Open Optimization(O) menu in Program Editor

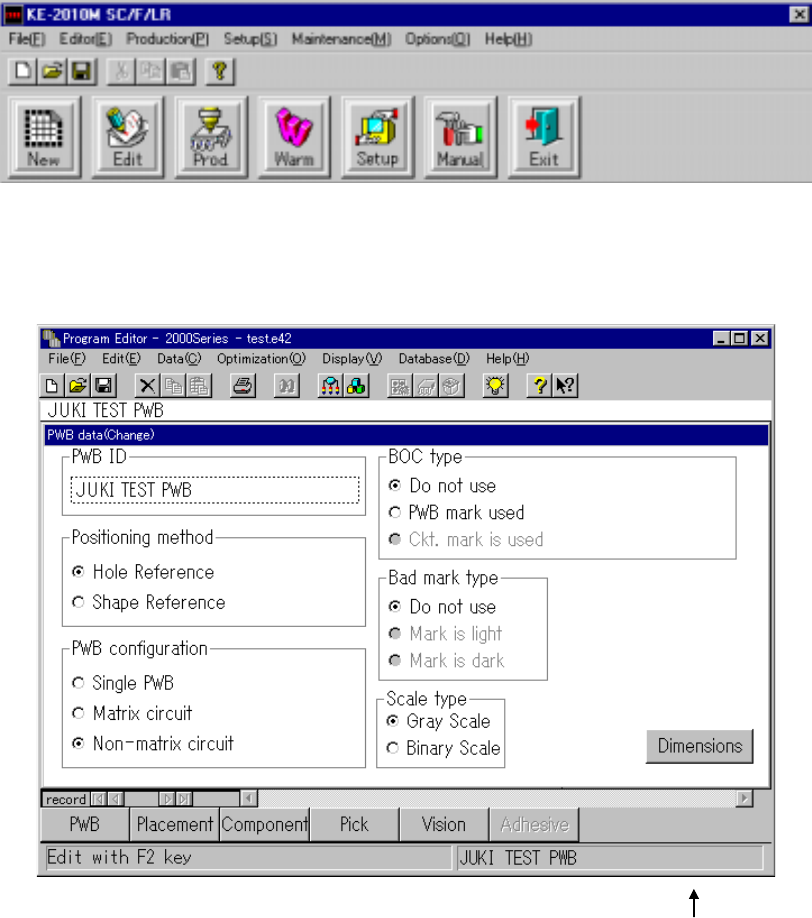pyautogui.click(x=261, y=358)
